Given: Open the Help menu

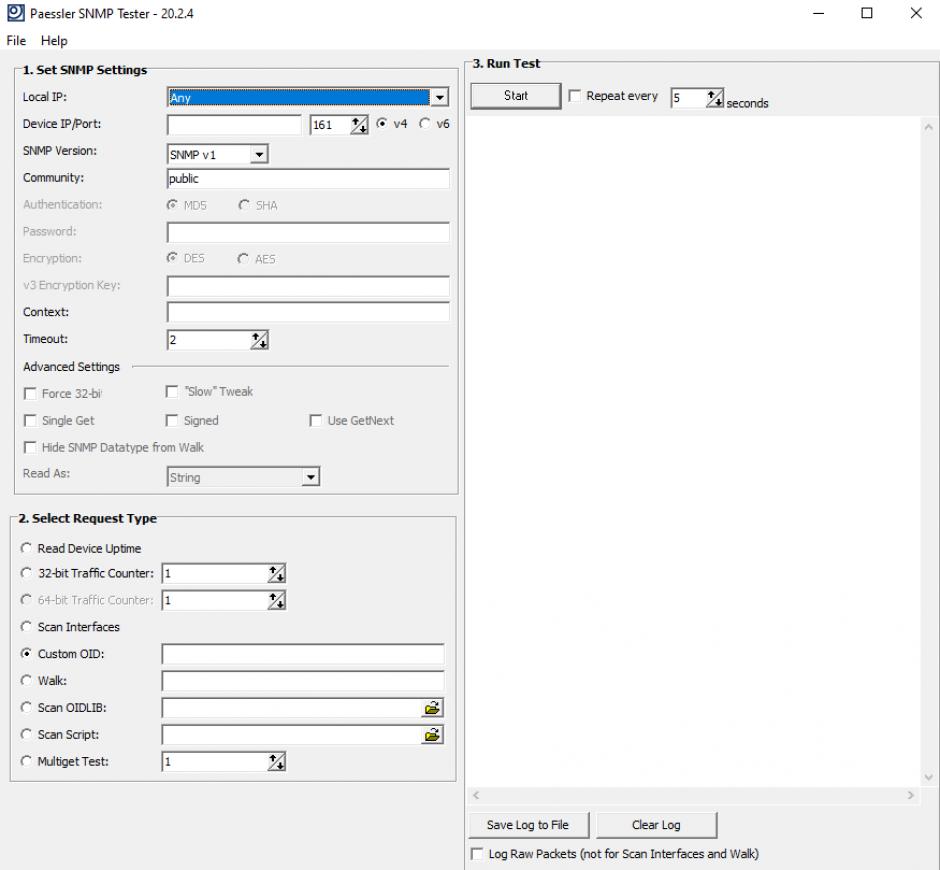Looking at the screenshot, I should 54,40.
